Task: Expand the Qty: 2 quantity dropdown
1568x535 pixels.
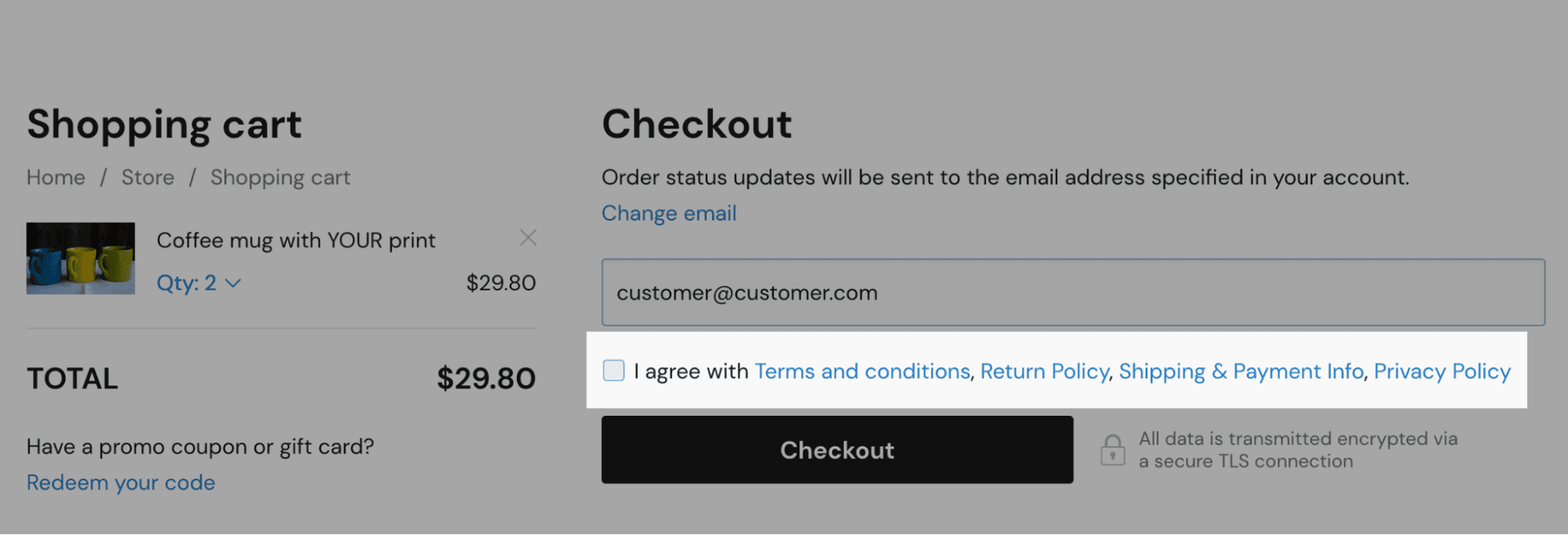Action: 198,283
